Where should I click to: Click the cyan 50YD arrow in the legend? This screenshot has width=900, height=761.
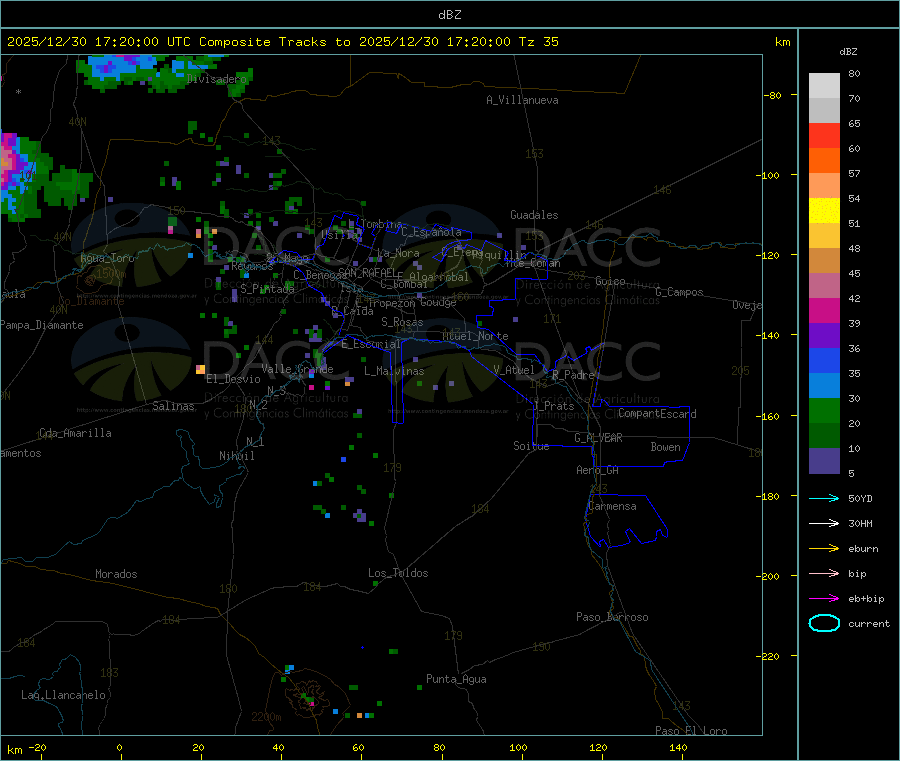824,498
